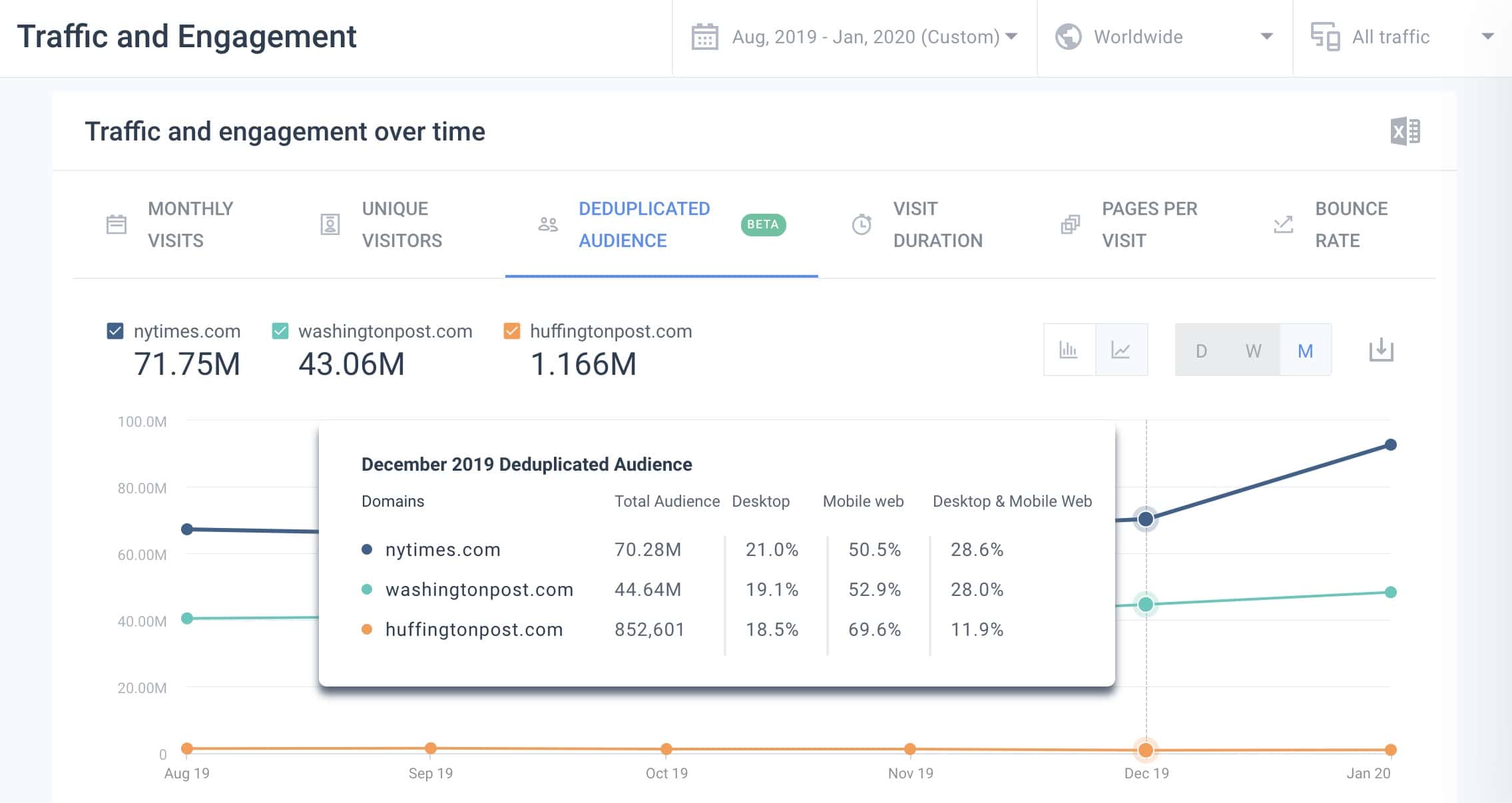This screenshot has width=1512, height=803.
Task: Click the devices icon beside All traffic
Action: click(1325, 37)
